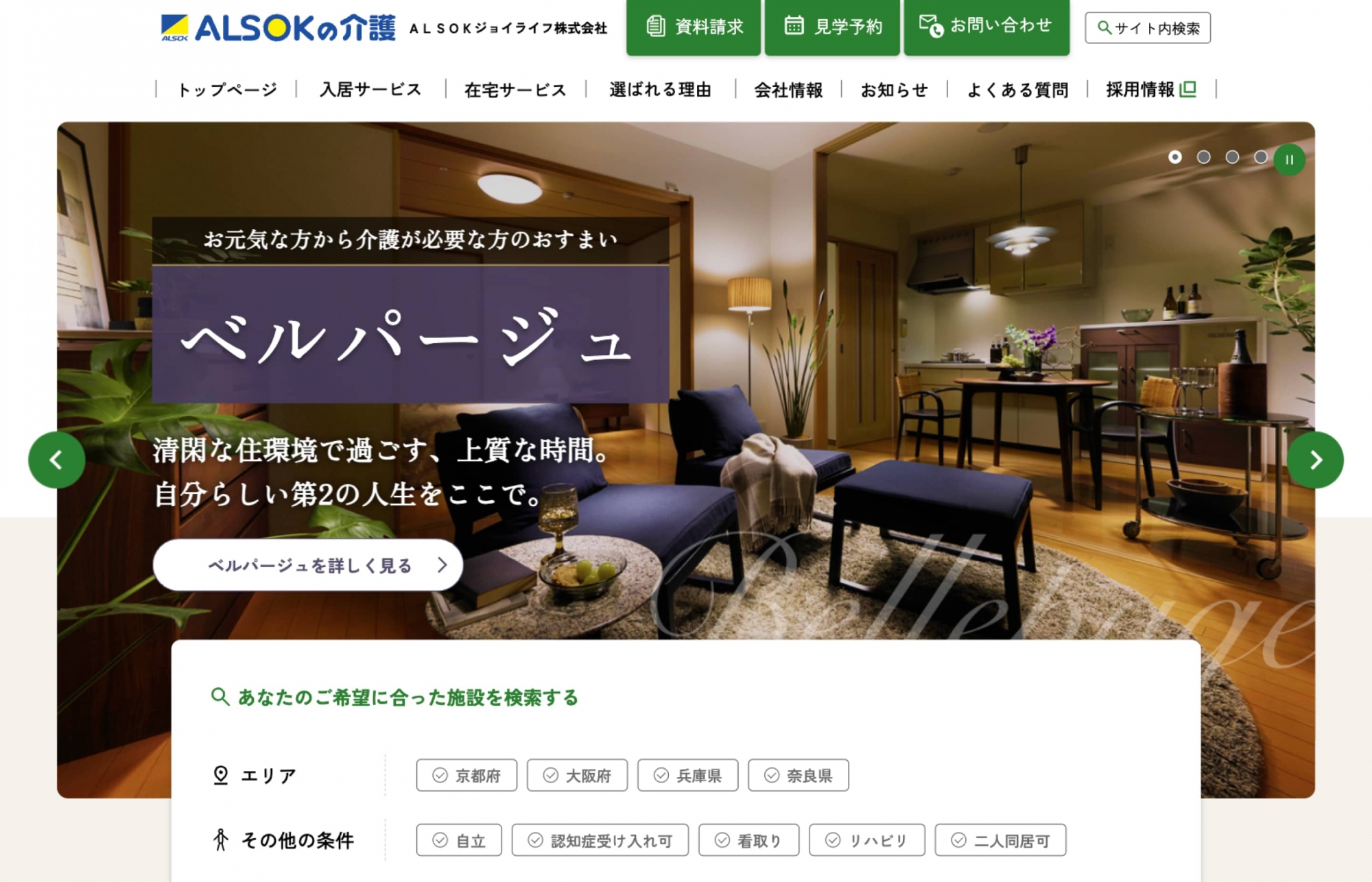
Task: Click the external link icon beside 採用情報
Action: (1188, 89)
